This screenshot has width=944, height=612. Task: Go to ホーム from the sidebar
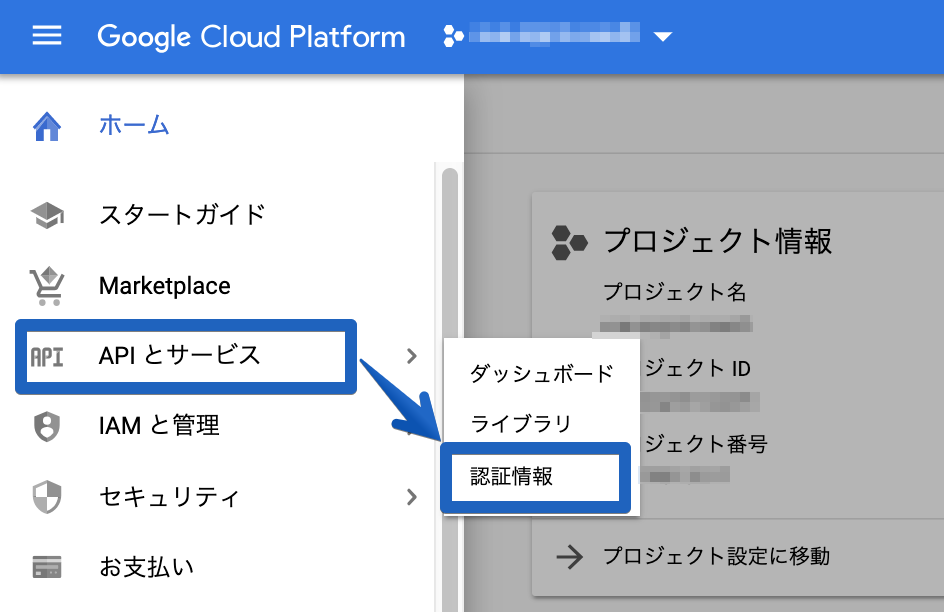(x=133, y=127)
